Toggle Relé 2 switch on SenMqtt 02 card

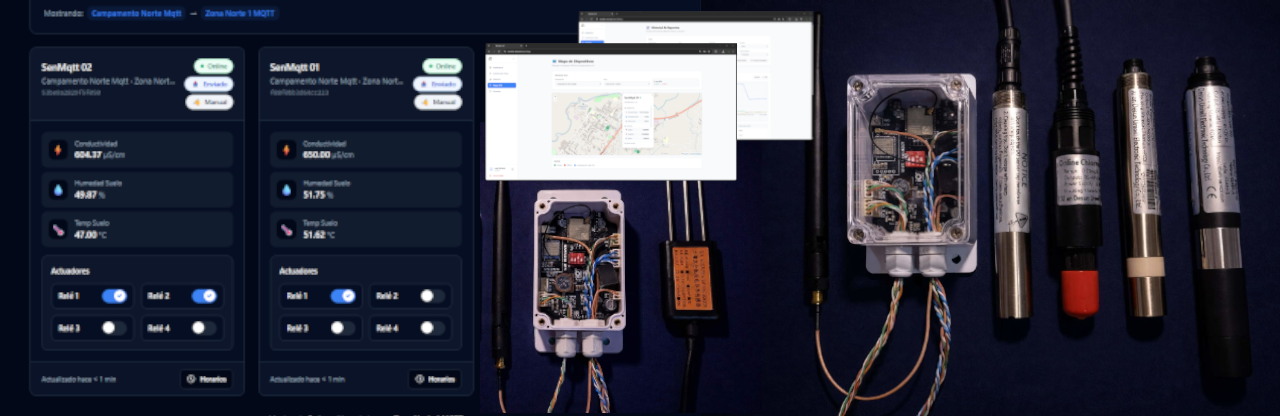[x=204, y=296]
